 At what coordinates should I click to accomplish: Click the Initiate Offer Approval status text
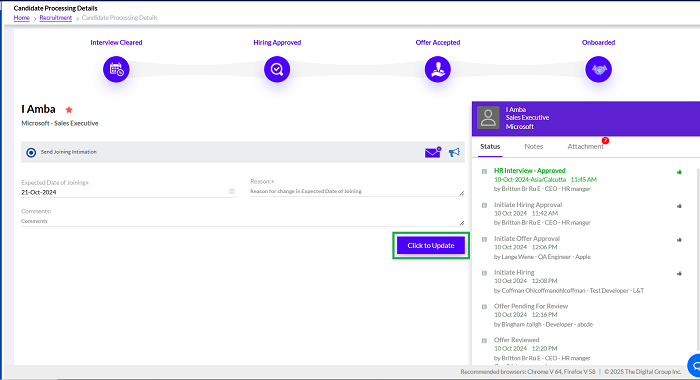pos(527,238)
